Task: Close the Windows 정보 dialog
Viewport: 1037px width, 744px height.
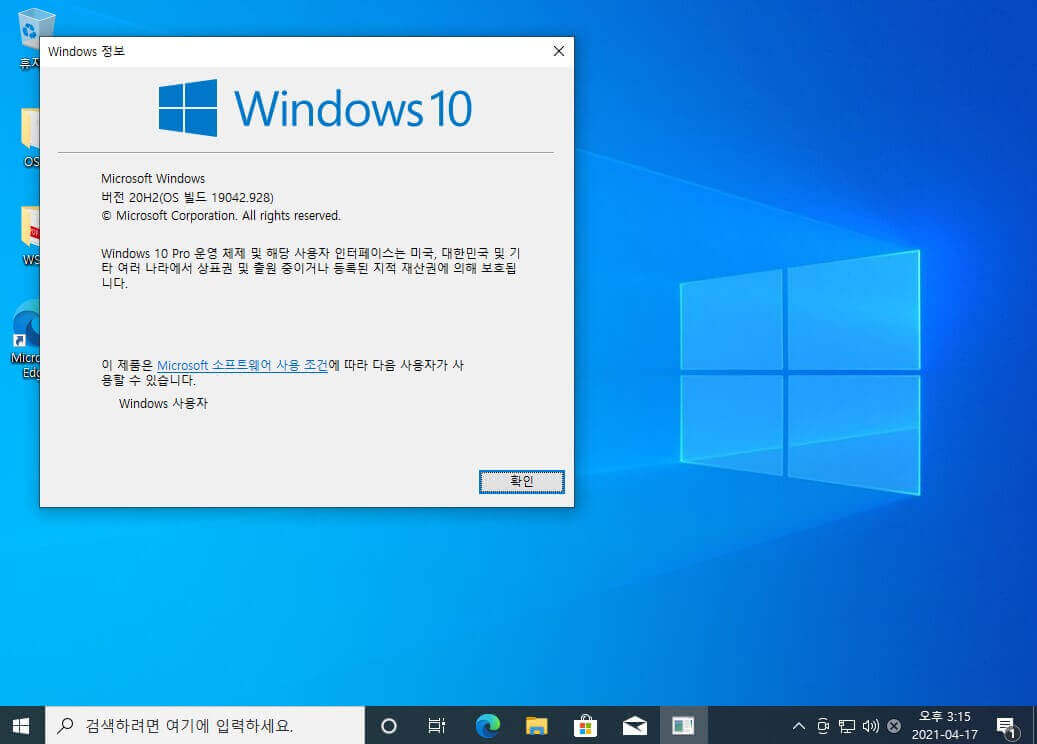Action: click(558, 51)
